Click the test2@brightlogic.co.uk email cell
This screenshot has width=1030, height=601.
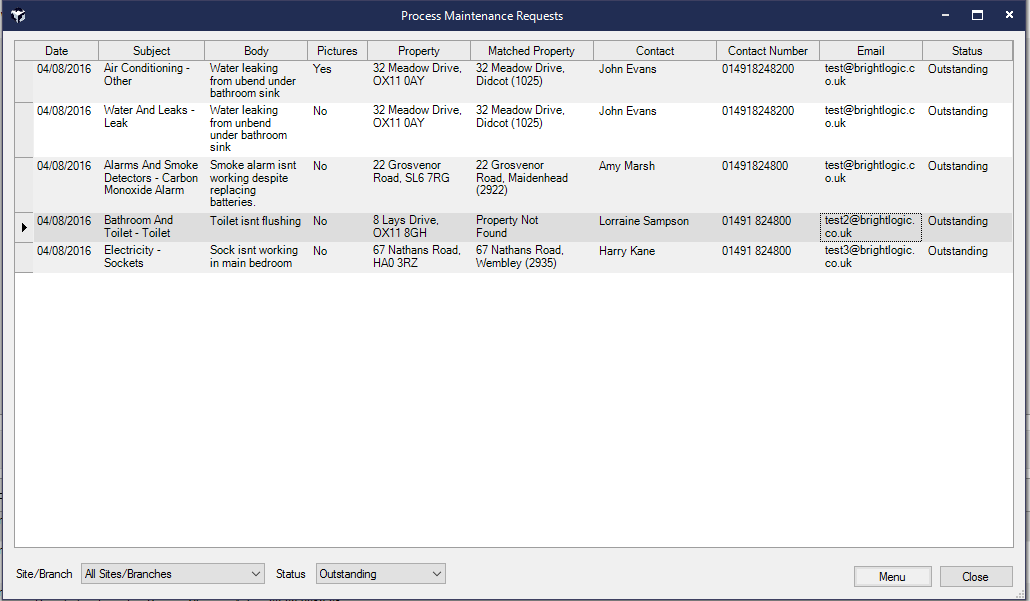click(869, 227)
